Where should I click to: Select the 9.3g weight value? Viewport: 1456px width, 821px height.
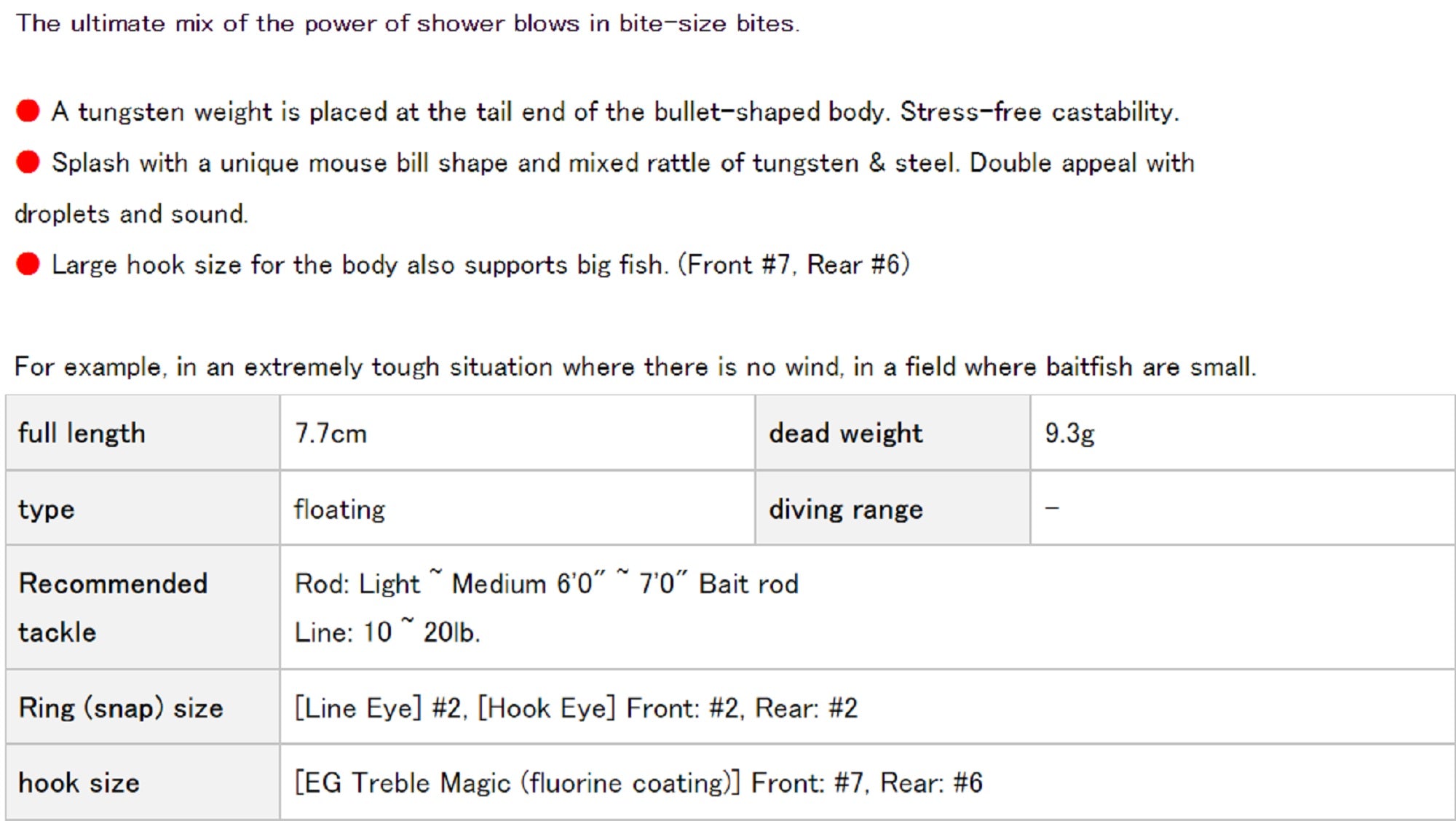coord(1069,434)
